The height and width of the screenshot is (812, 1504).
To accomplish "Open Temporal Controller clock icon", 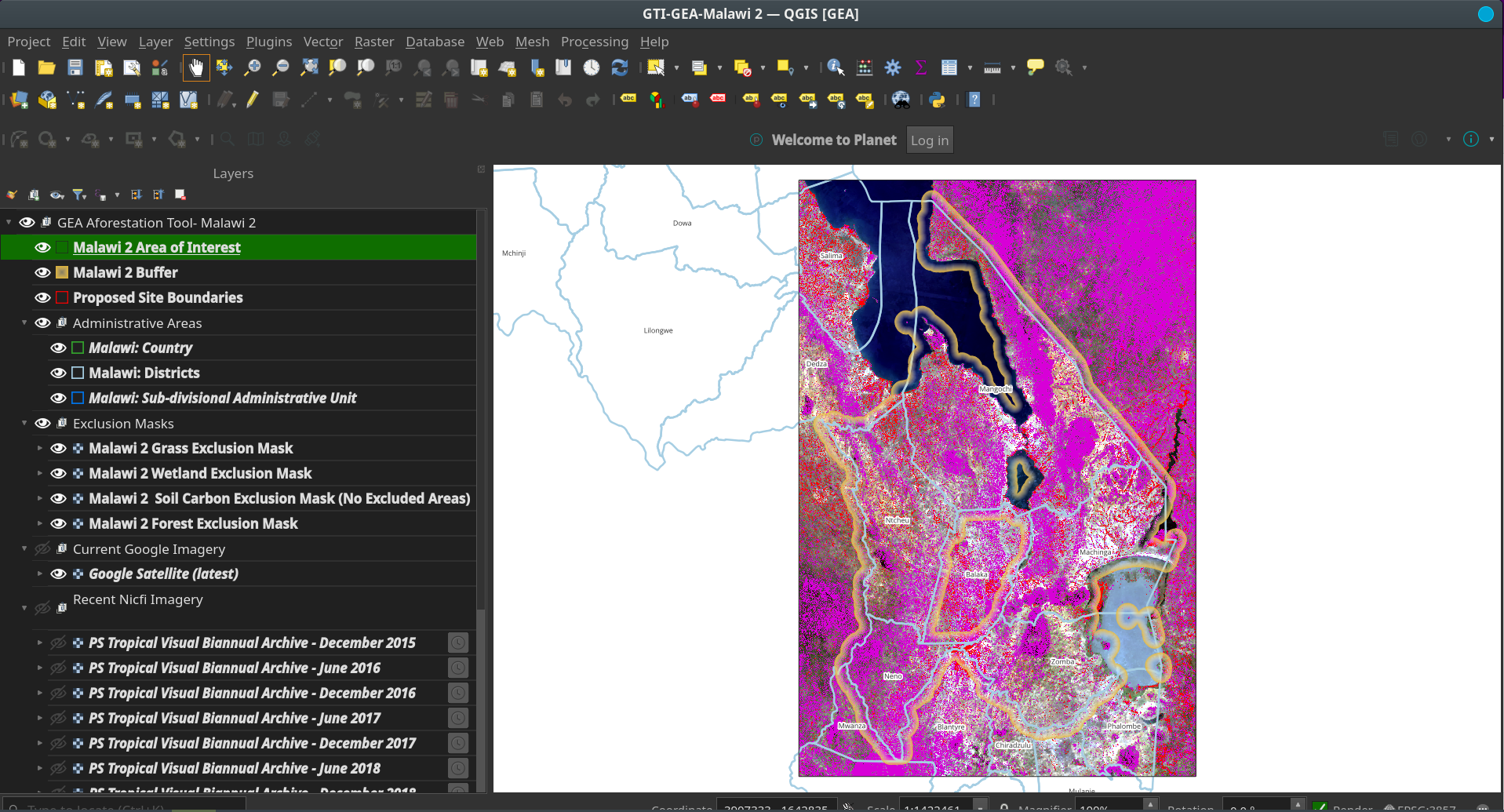I will click(592, 67).
